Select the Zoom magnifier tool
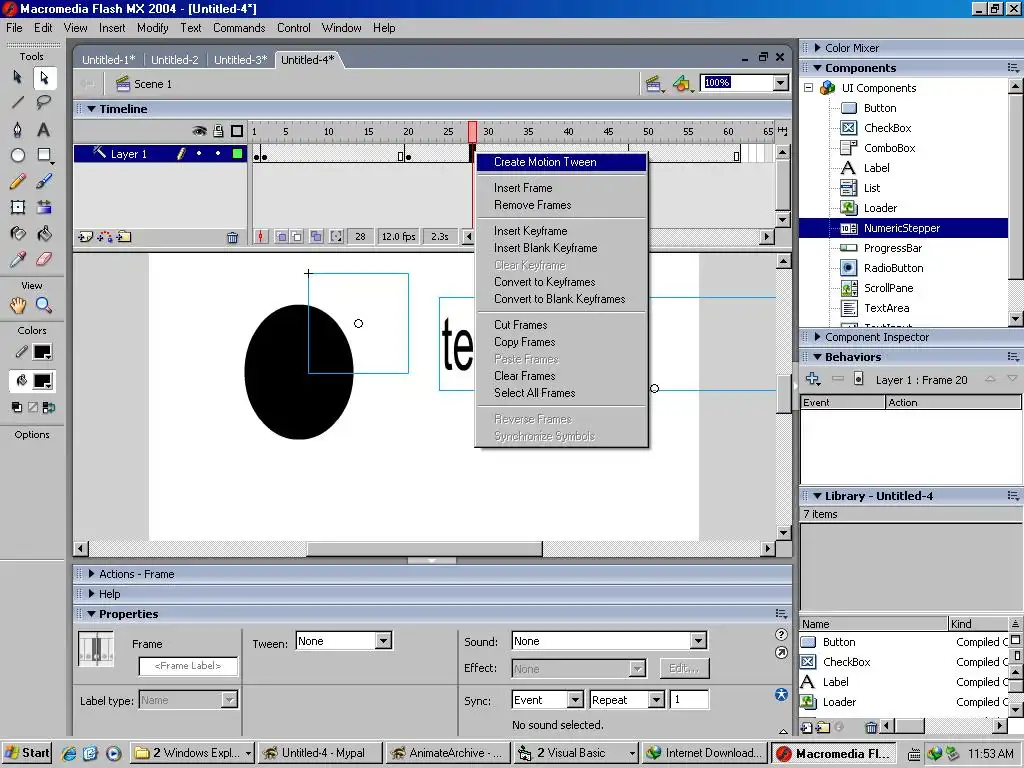The height and width of the screenshot is (768, 1024). pyautogui.click(x=44, y=305)
